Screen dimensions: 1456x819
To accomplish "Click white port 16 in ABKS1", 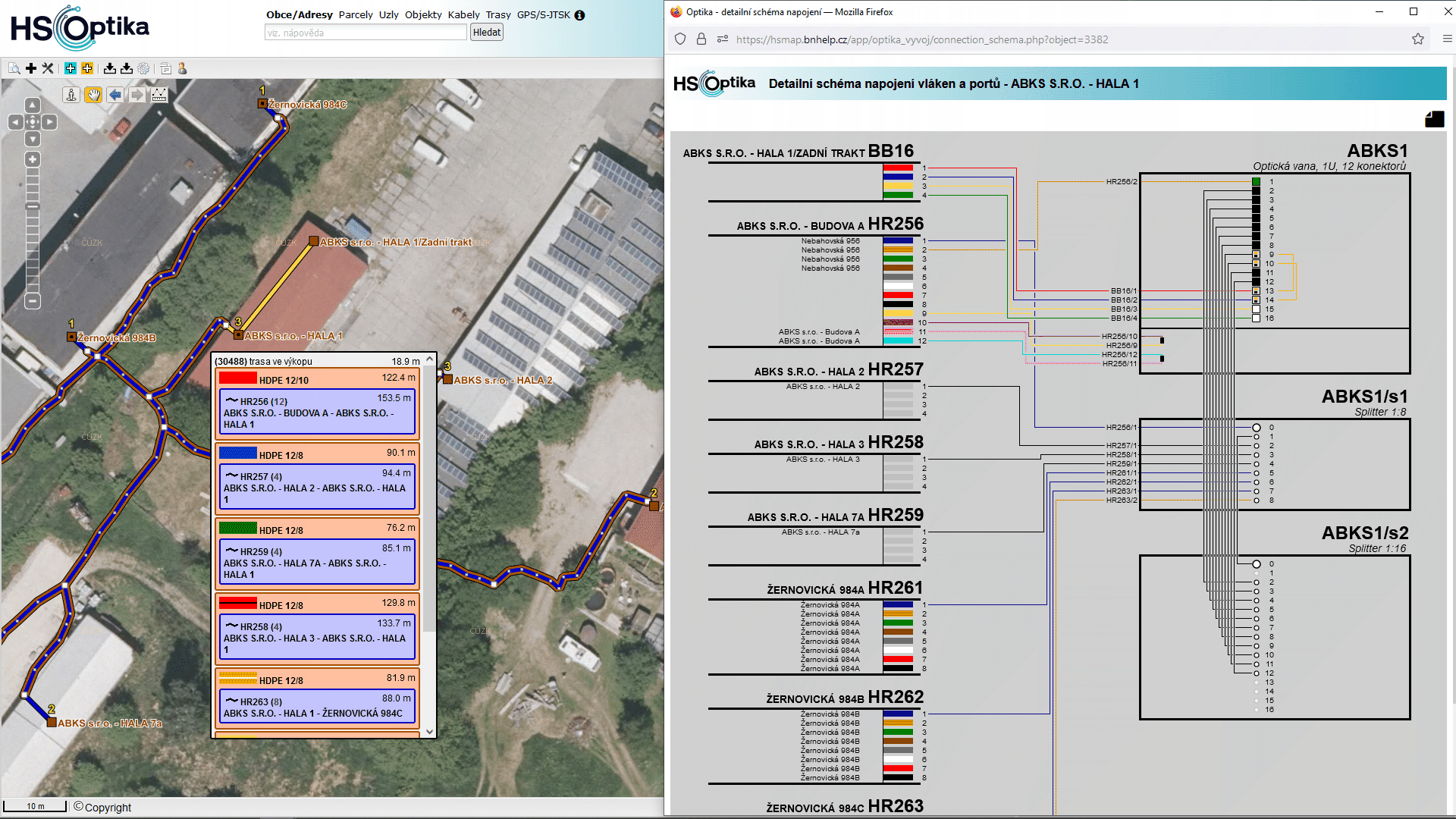I will [1256, 318].
